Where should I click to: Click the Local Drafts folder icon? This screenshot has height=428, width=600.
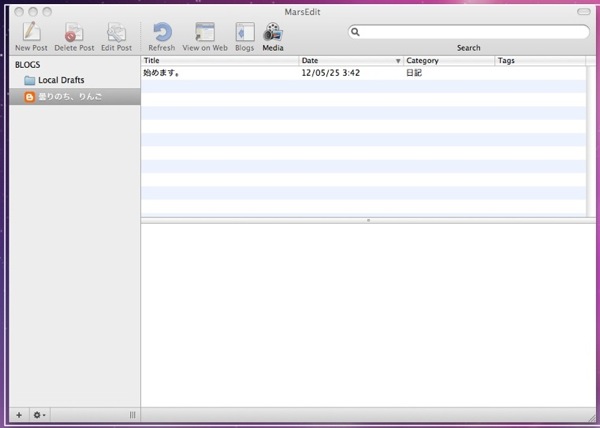[29, 80]
